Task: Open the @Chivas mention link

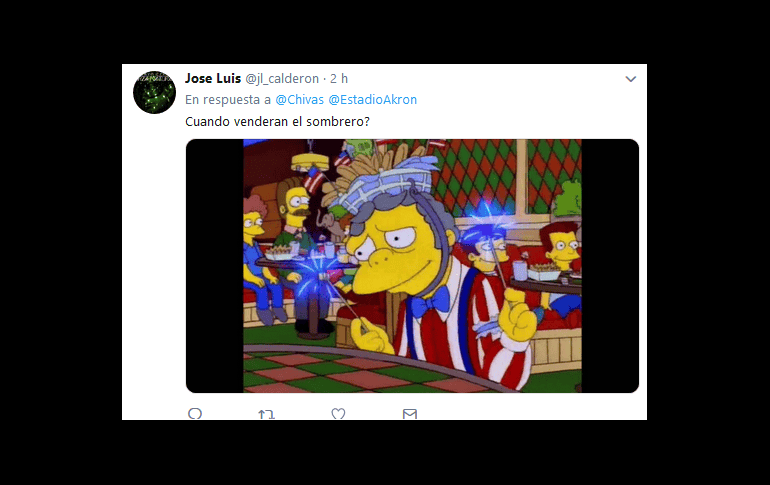Action: [300, 100]
